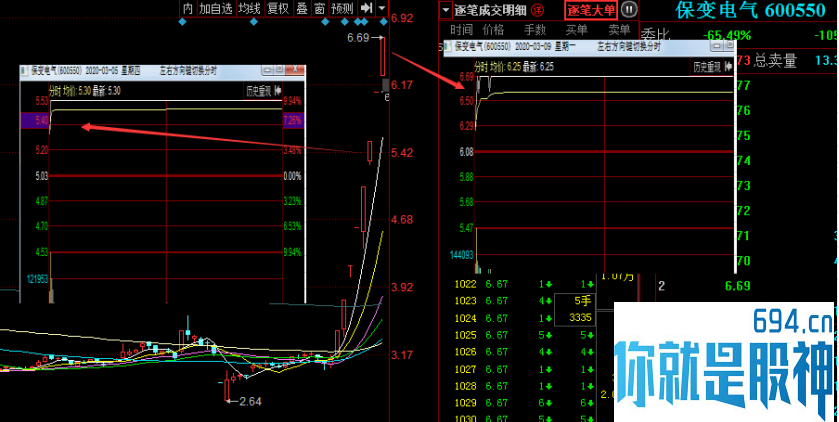Click the 5手 tooltip value

[582, 301]
